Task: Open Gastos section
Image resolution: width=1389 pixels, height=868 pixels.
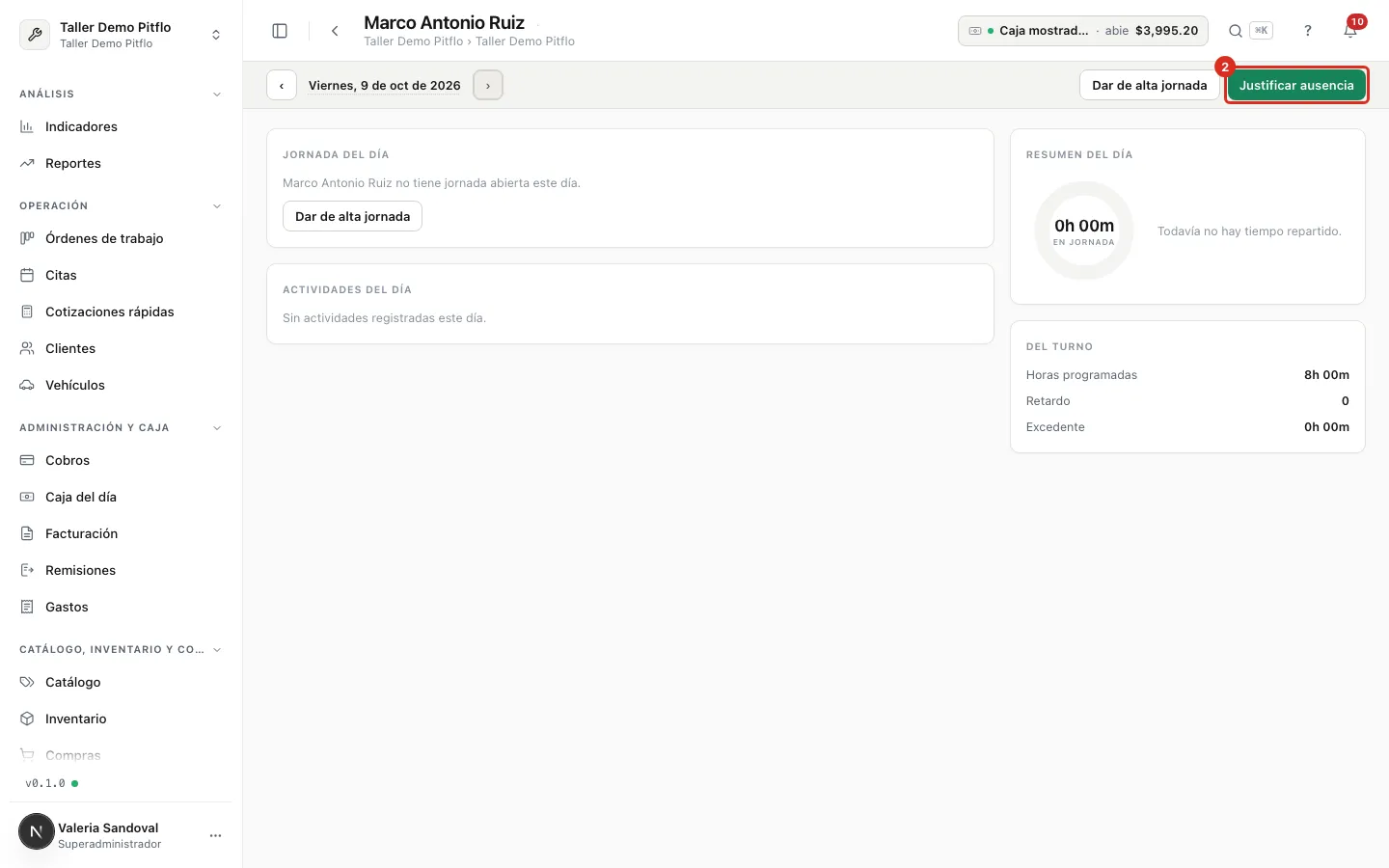Action: (121, 607)
